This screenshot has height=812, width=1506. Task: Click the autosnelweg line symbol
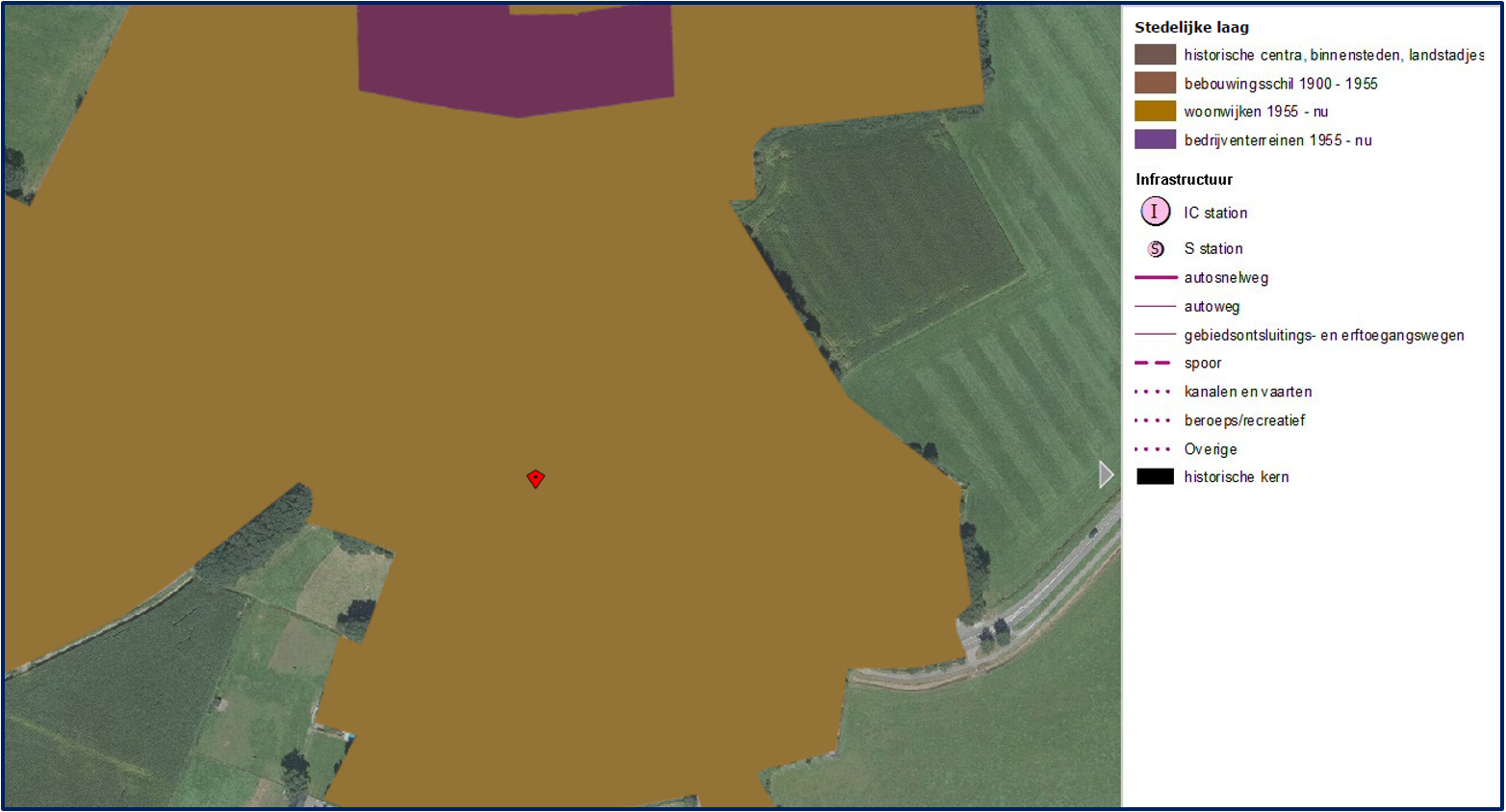(1156, 277)
